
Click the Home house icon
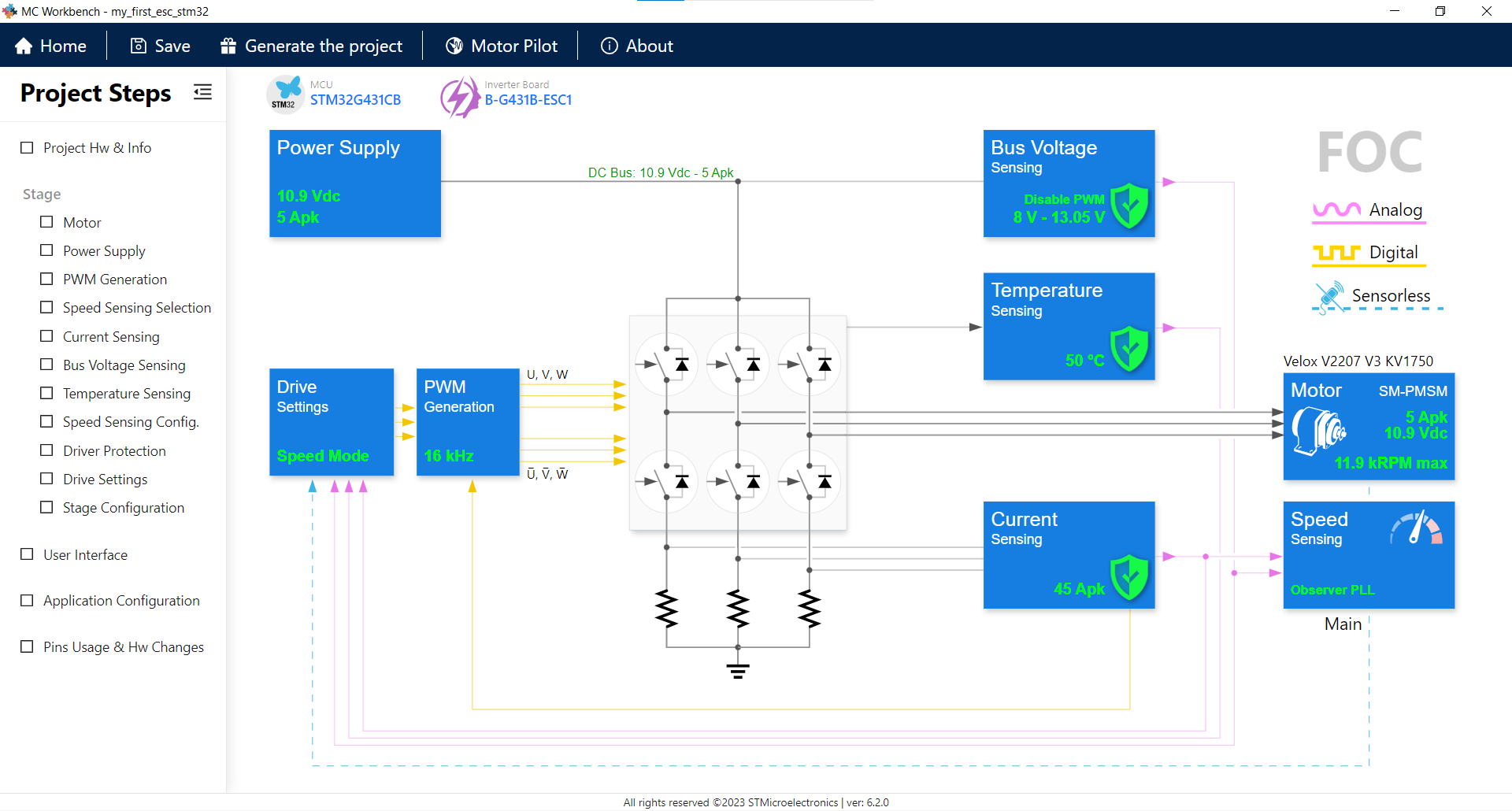click(24, 46)
